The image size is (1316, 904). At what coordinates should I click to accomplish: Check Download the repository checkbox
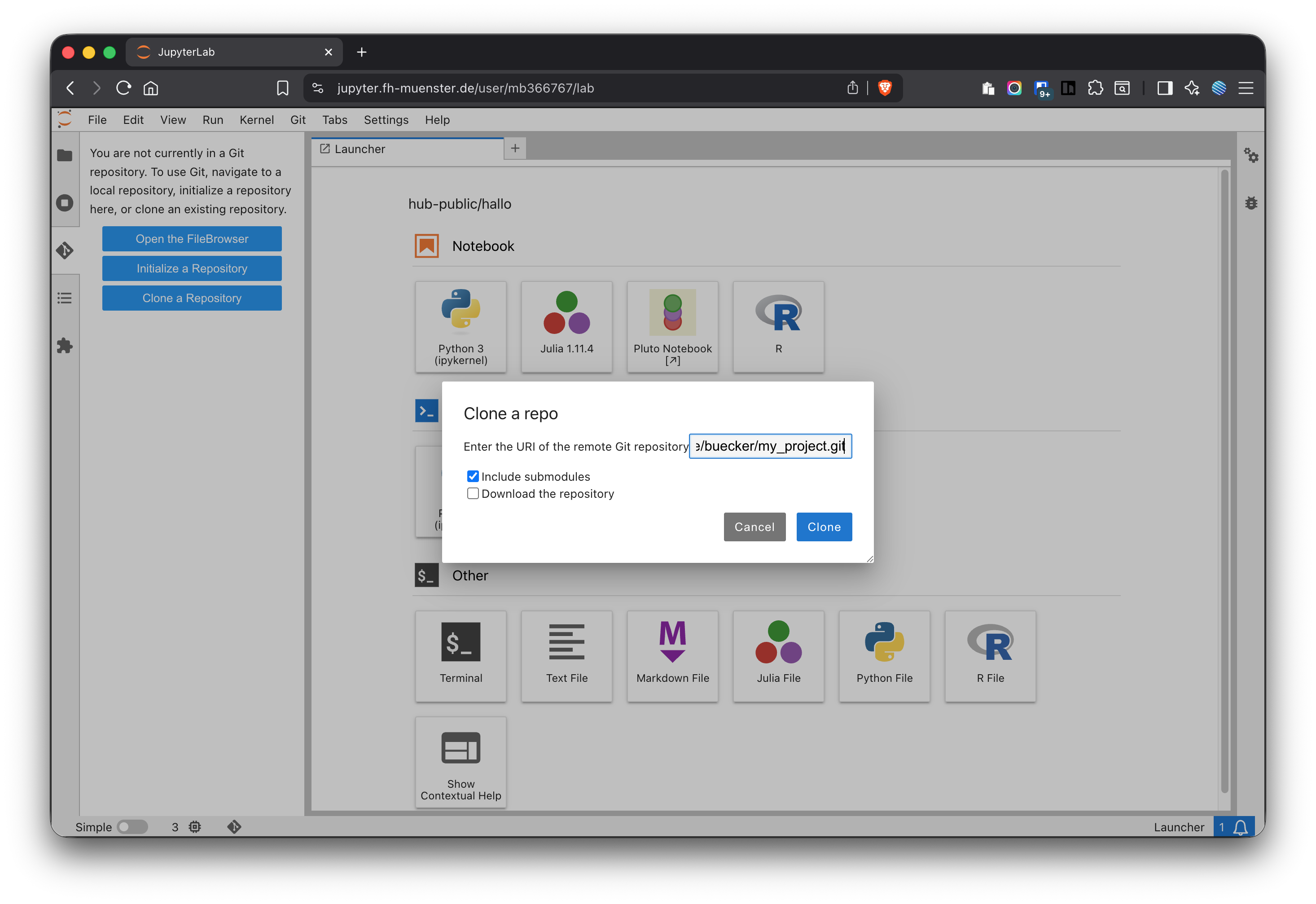point(473,493)
